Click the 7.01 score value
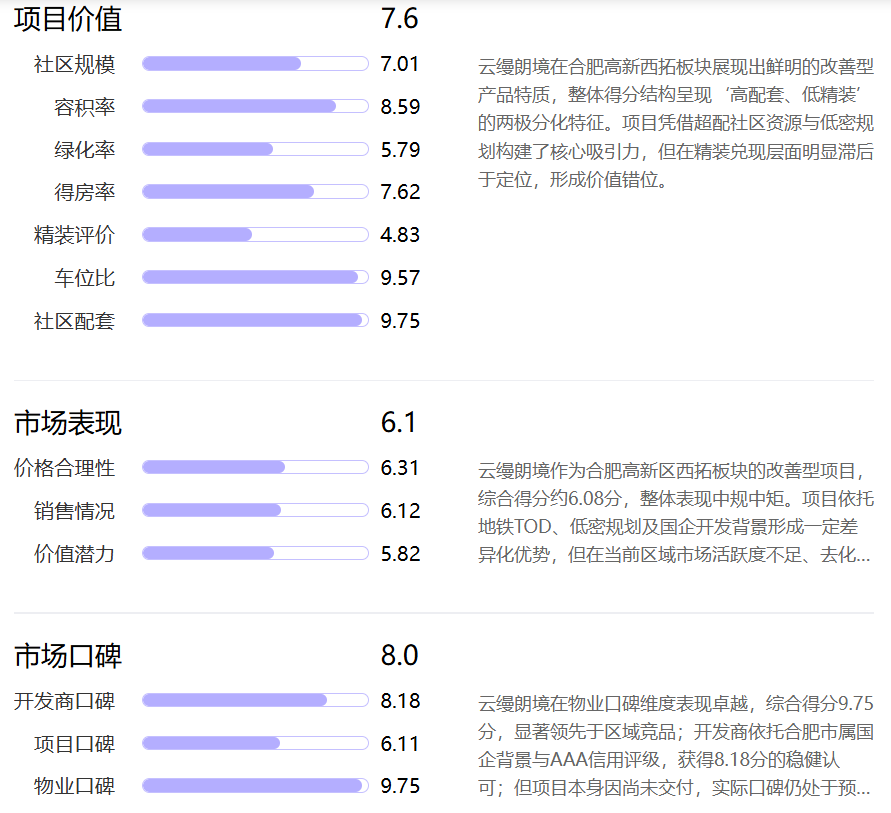The width and height of the screenshot is (891, 813). (399, 64)
